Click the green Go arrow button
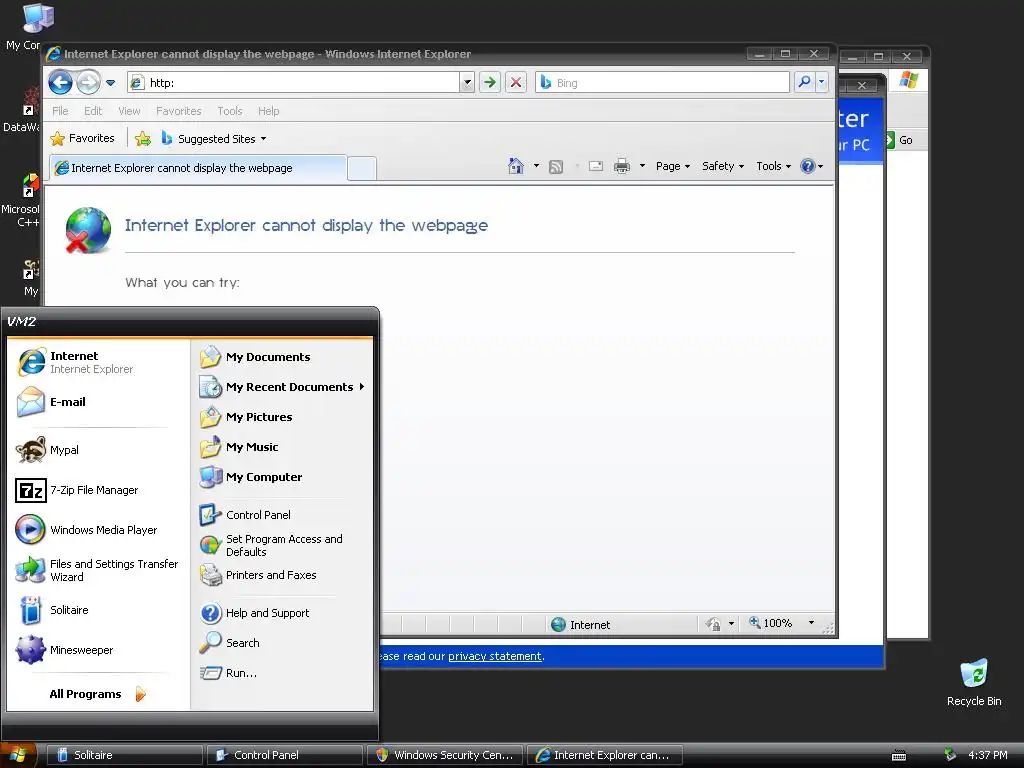The width and height of the screenshot is (1024, 768). point(490,82)
